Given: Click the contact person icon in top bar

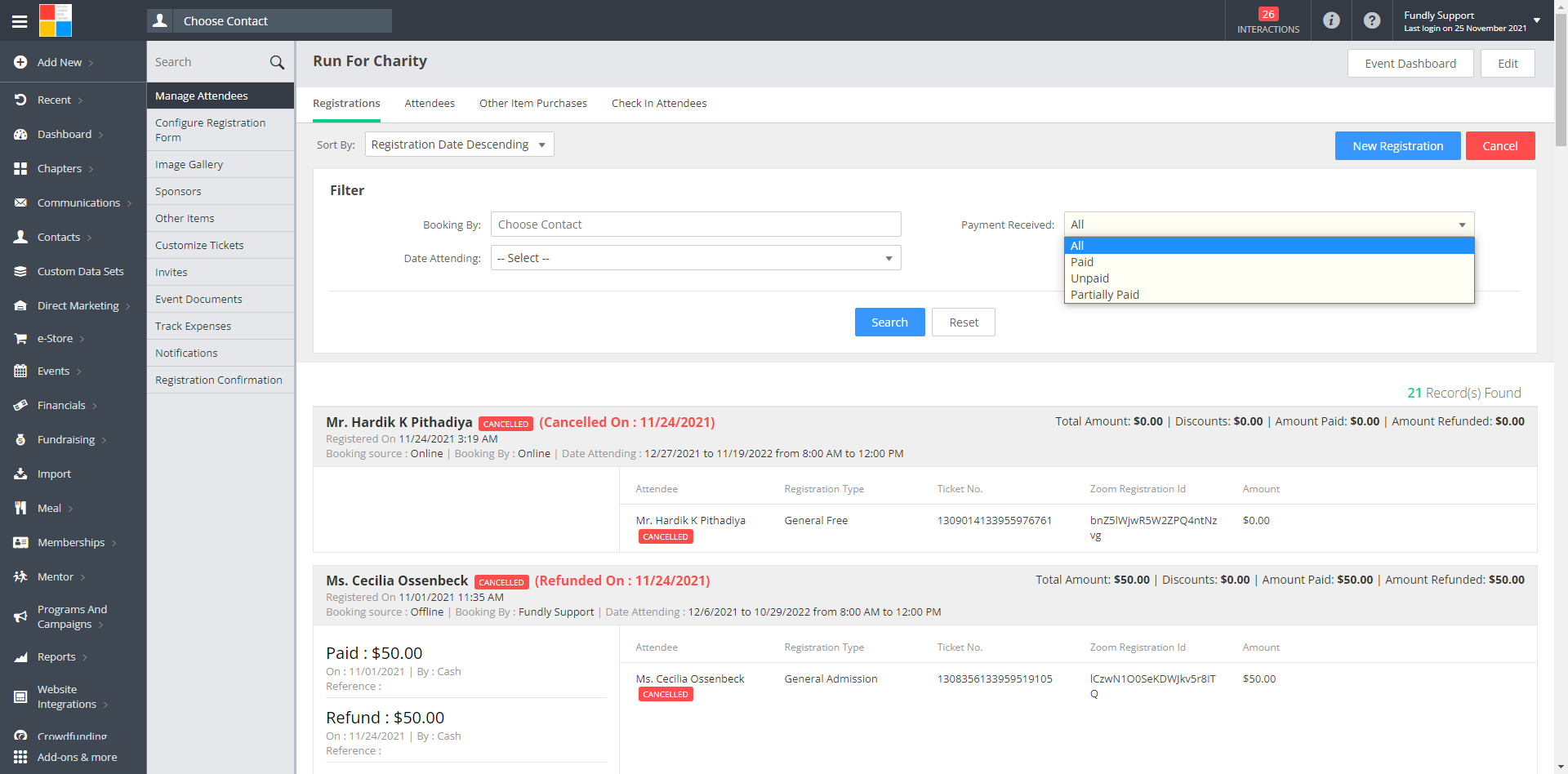Looking at the screenshot, I should (x=160, y=20).
